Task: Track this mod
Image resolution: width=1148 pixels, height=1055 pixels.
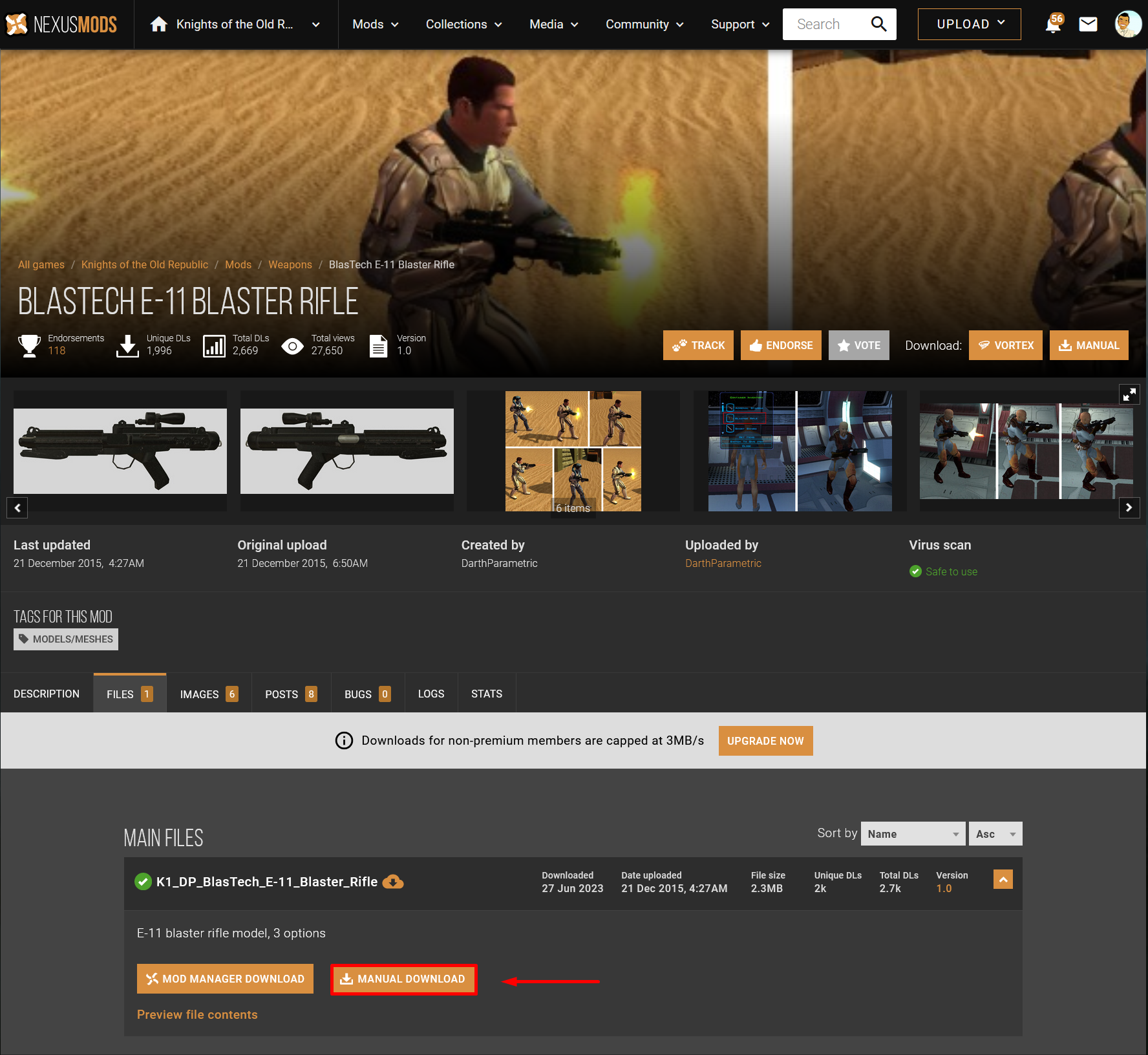Action: coord(698,345)
